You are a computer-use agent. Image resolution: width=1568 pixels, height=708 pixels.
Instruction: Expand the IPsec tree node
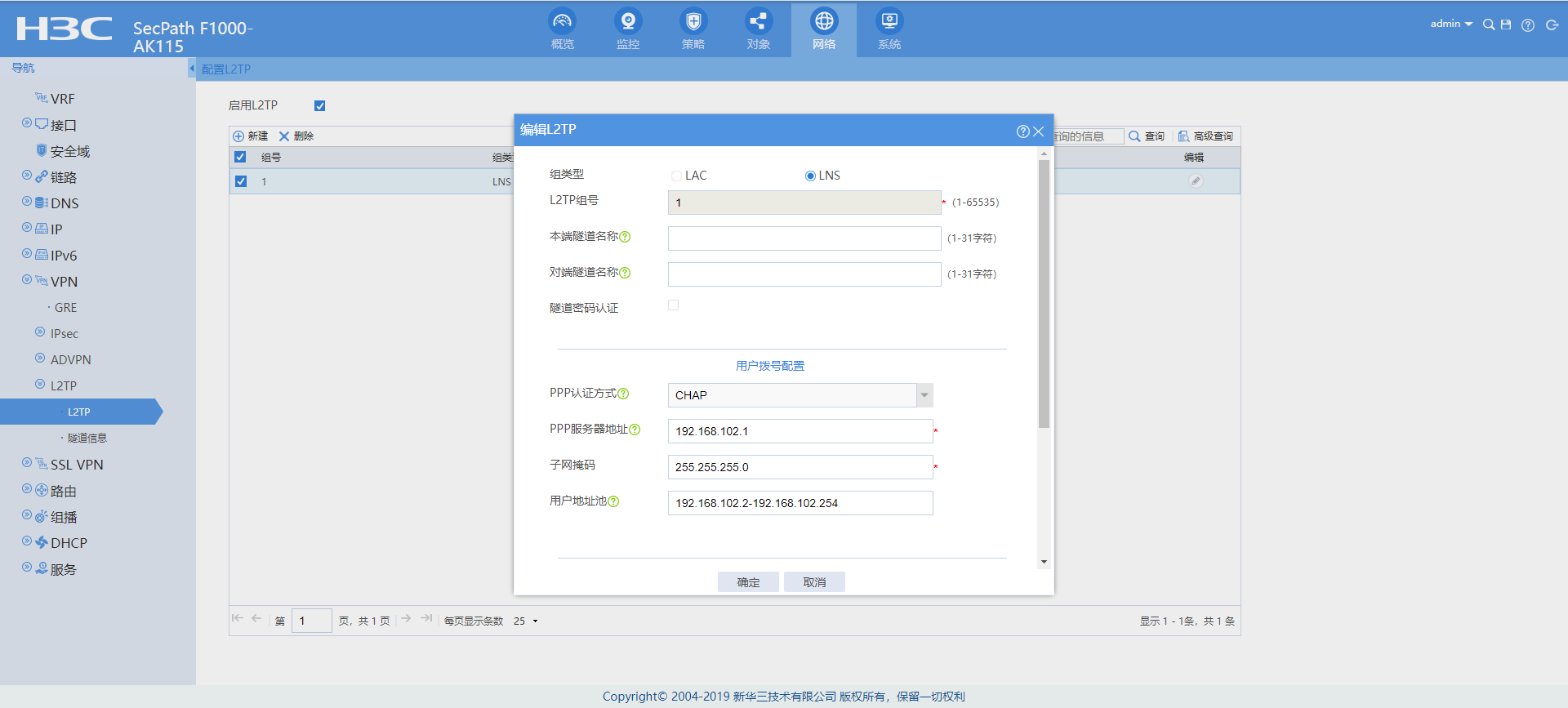(40, 332)
